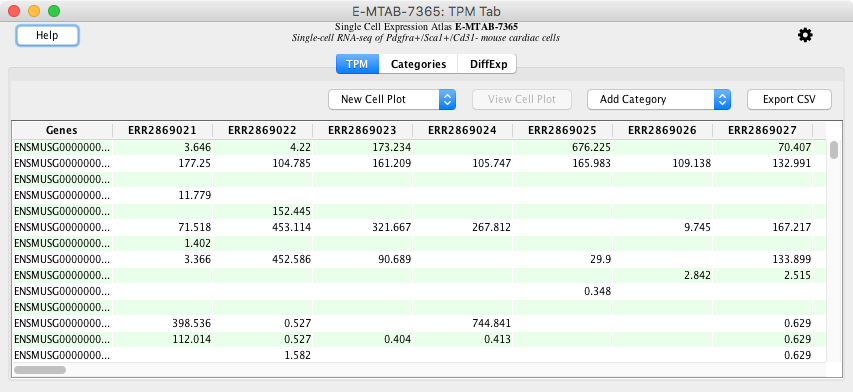Select the ERR2869024 column header
The height and width of the screenshot is (392, 853).
point(462,130)
